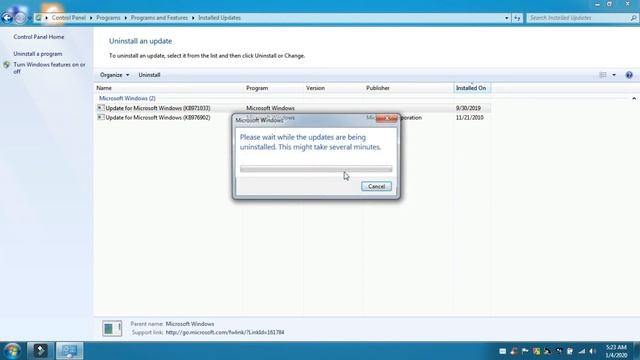The image size is (640, 360).
Task: Open the Get help question mark icon
Action: 629,75
